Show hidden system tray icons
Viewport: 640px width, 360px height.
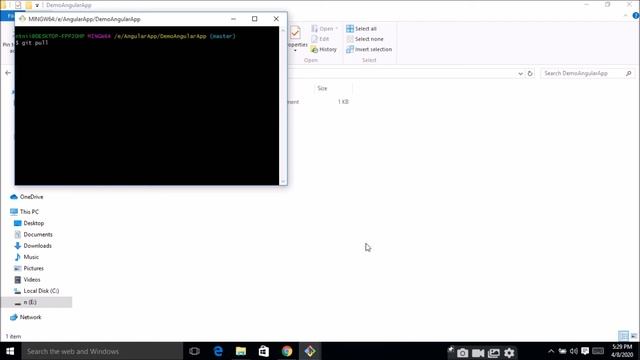click(551, 351)
